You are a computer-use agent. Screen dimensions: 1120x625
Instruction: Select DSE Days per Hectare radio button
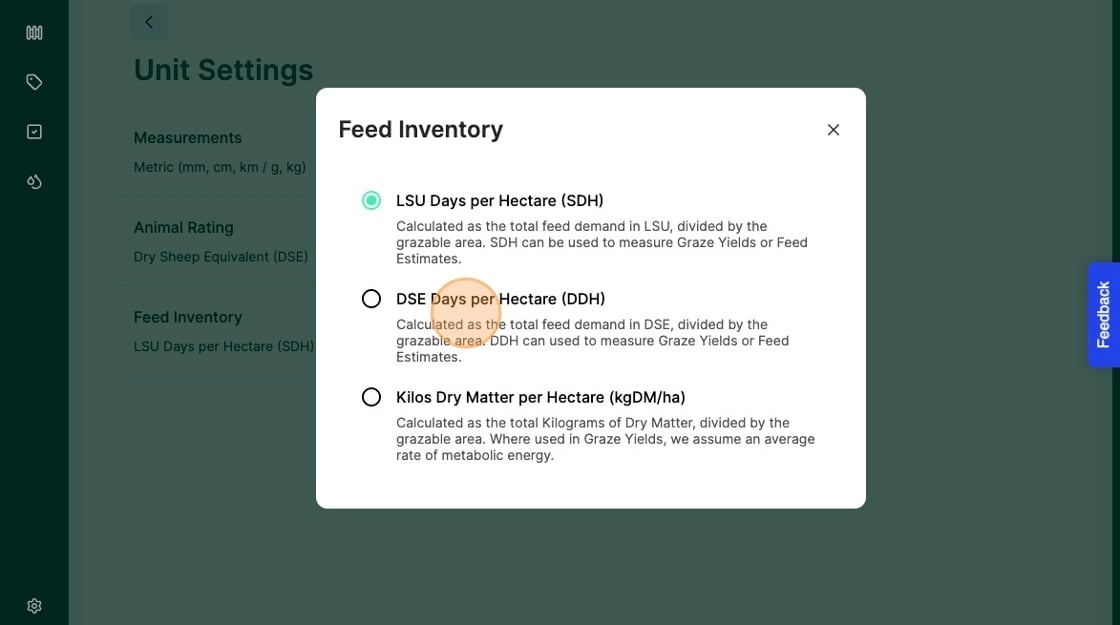click(x=371, y=299)
